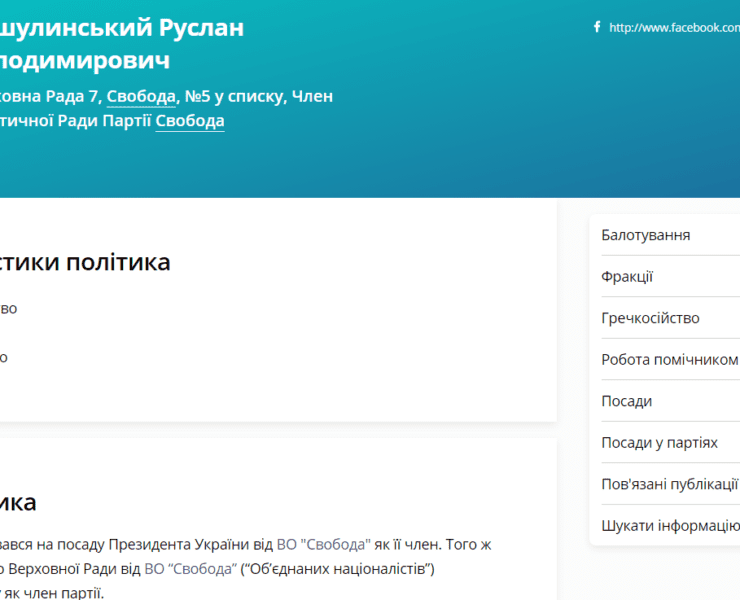
Task: Open the facebook.com profile link
Action: point(674,28)
